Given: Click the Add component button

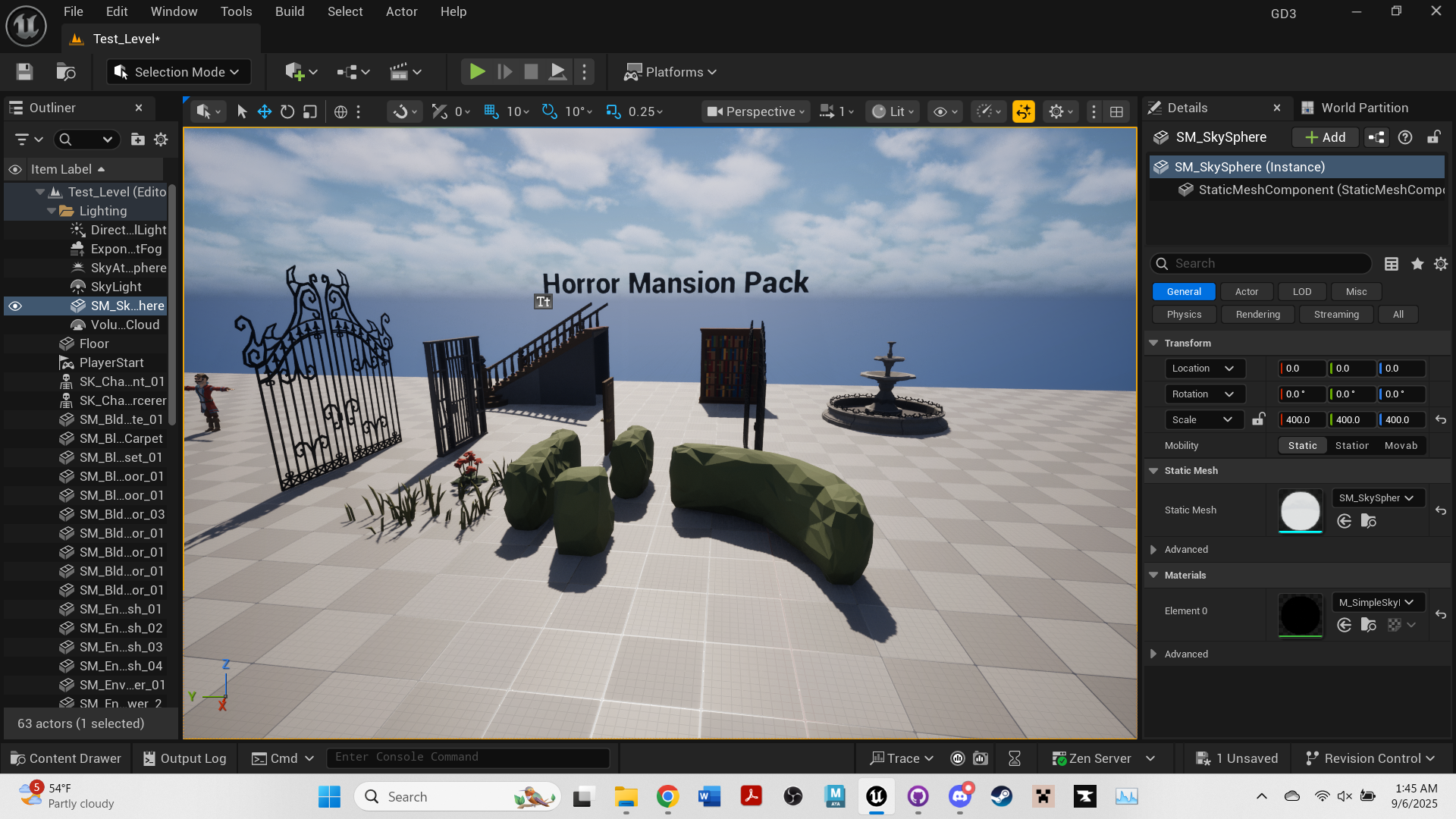Looking at the screenshot, I should pyautogui.click(x=1325, y=137).
